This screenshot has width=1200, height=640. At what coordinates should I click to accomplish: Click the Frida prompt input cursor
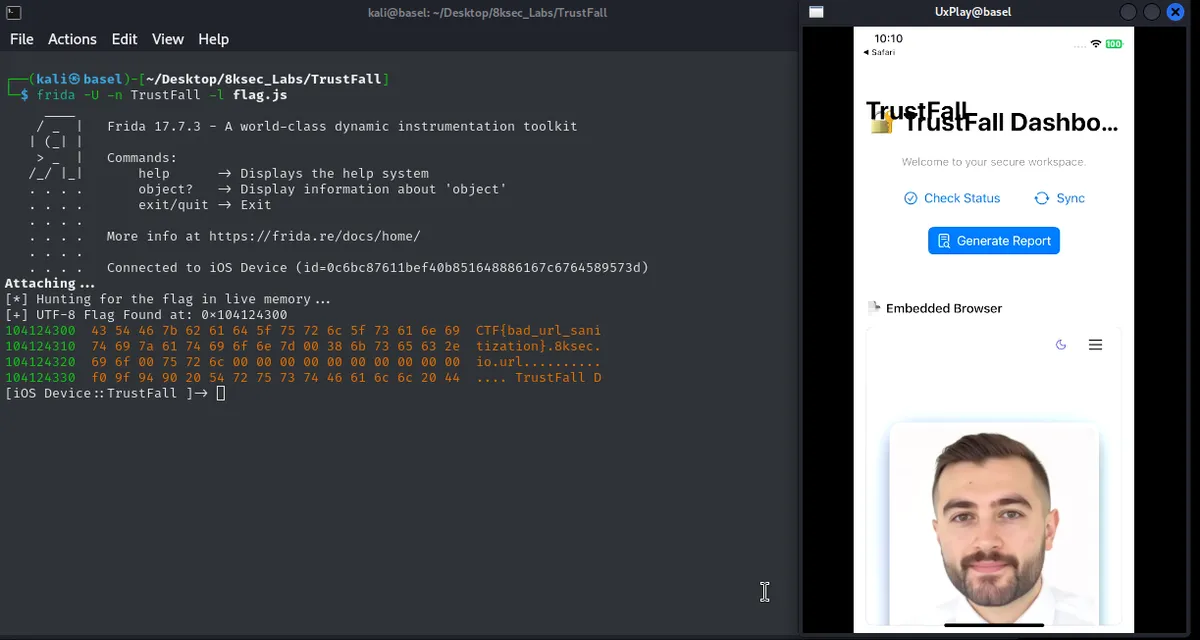[221, 393]
